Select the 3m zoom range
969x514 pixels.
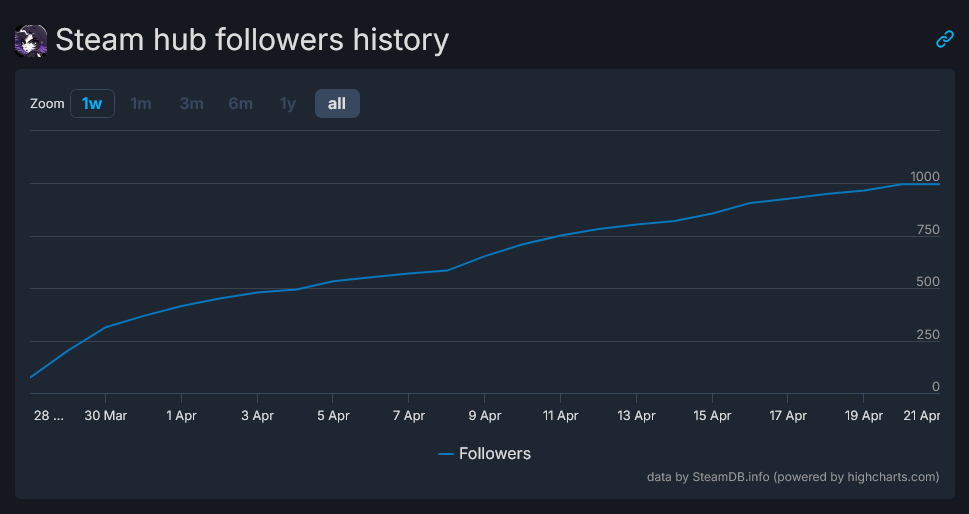191,103
